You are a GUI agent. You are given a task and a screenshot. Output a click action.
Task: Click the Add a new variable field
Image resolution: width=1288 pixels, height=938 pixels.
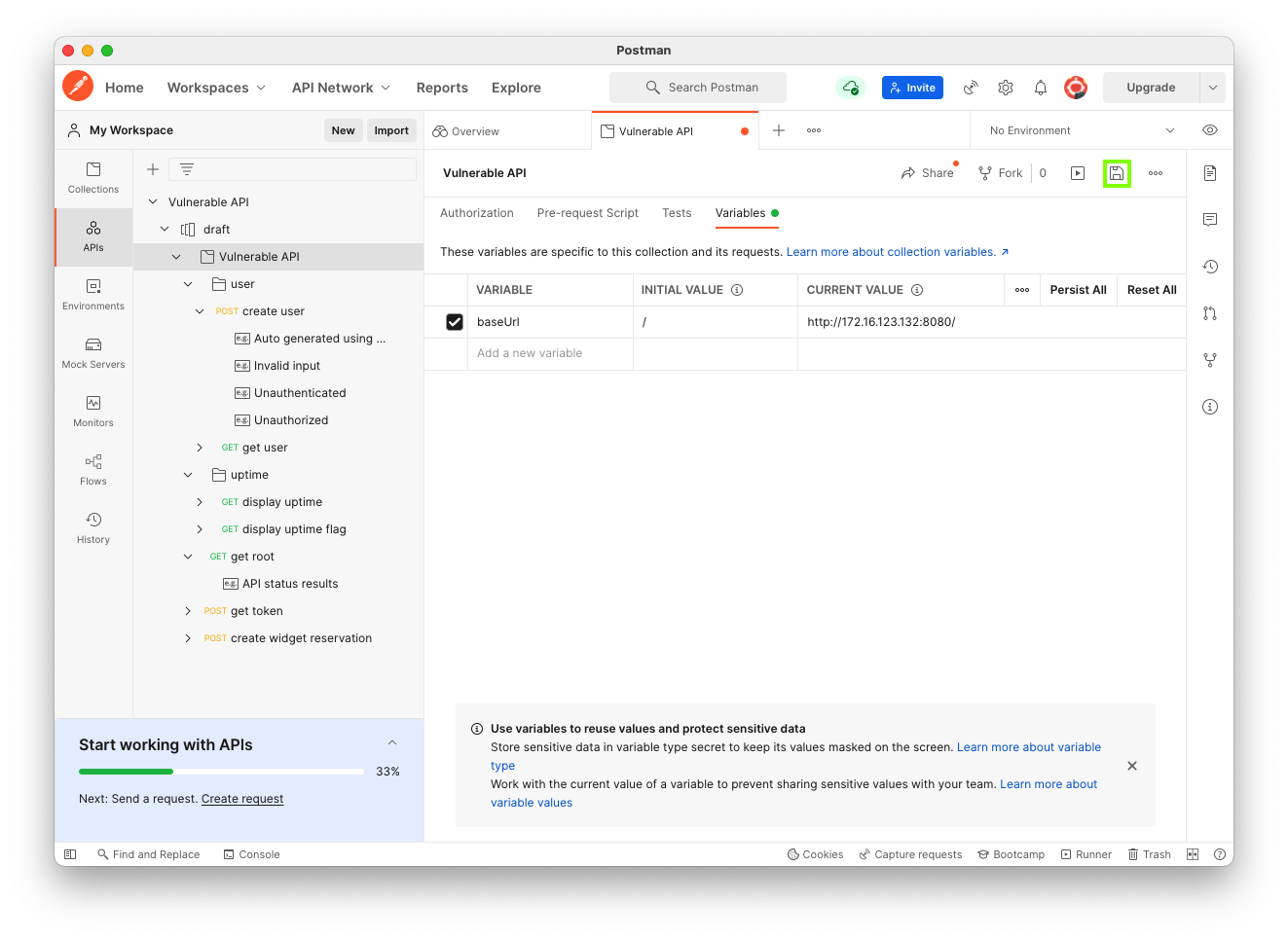pyautogui.click(x=550, y=354)
